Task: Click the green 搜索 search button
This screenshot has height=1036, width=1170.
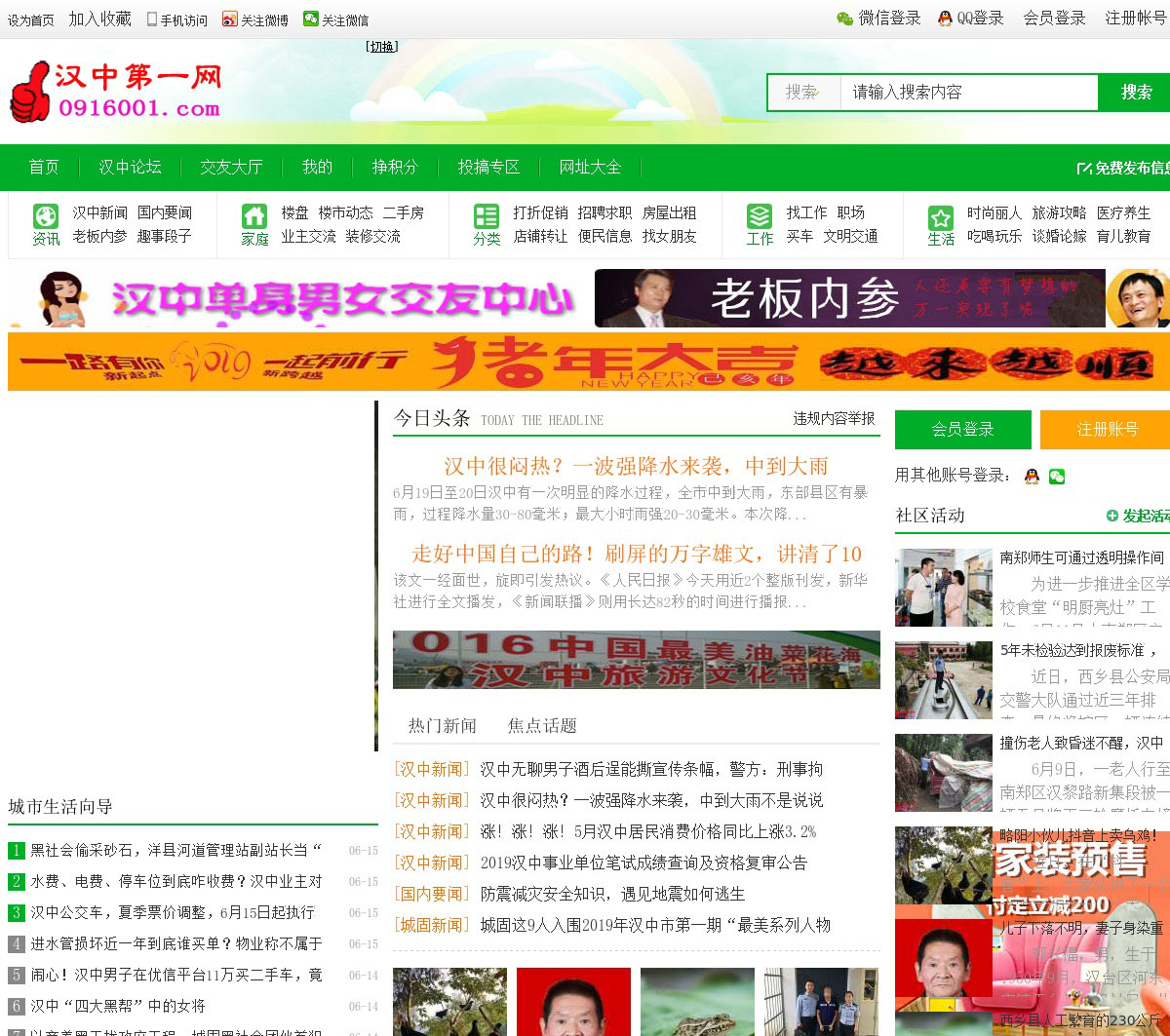Action: click(1136, 93)
